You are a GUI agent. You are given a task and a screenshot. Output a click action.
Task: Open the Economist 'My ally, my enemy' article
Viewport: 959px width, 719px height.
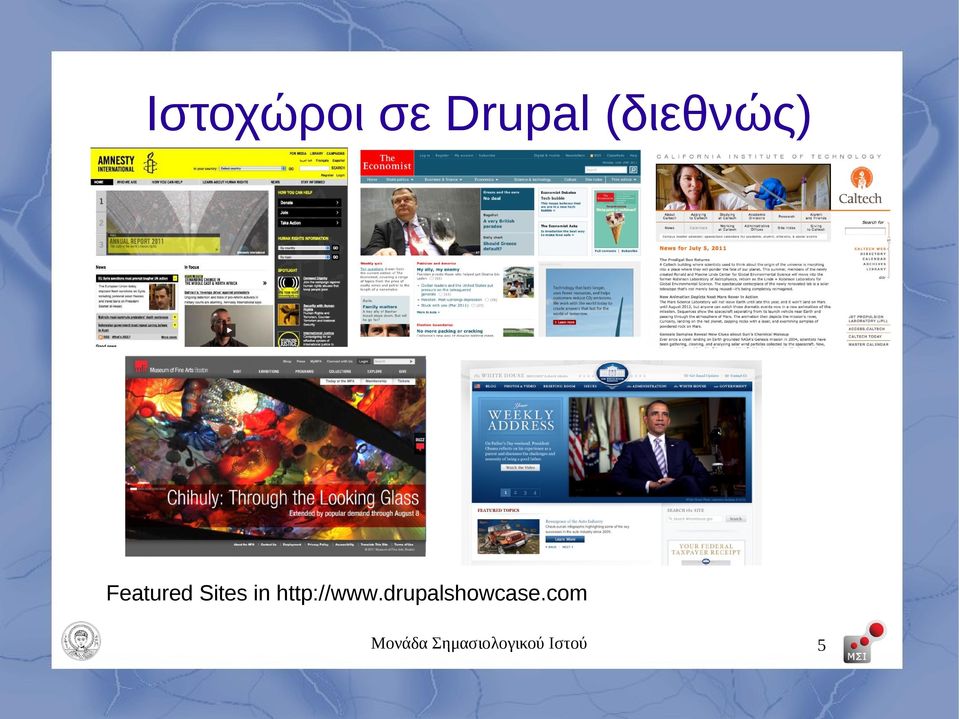[438, 270]
